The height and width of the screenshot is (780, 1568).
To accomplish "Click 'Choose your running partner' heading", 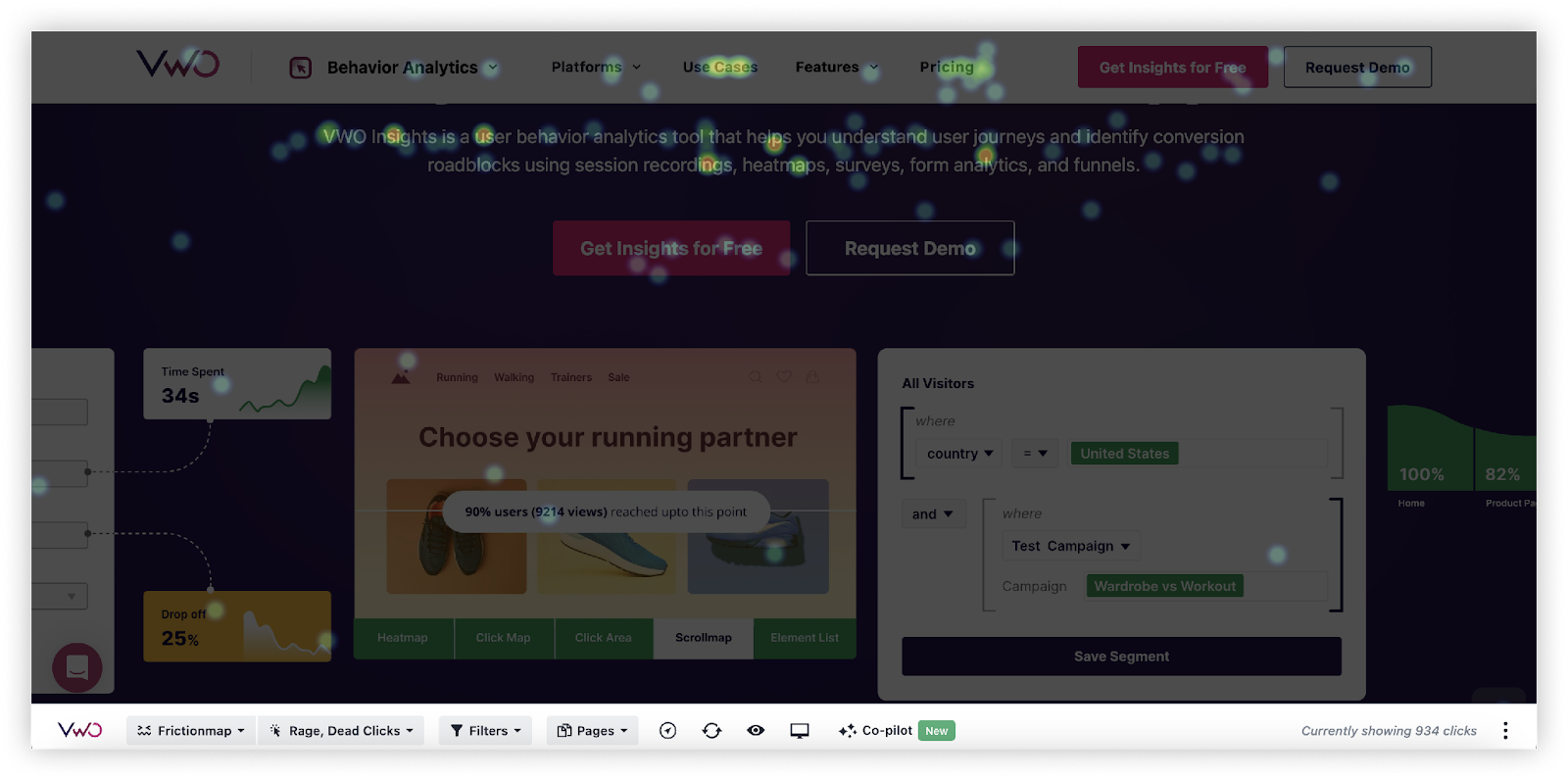I will pos(608,437).
